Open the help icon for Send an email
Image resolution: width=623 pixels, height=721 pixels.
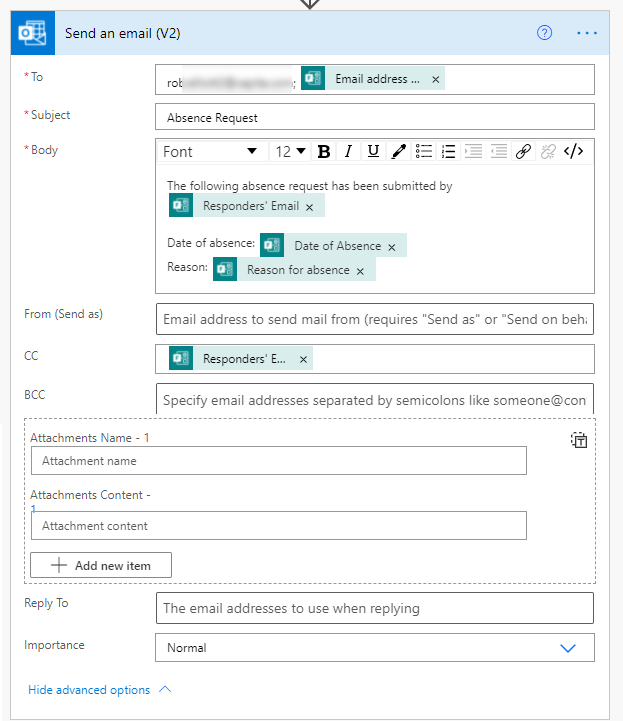(x=544, y=33)
